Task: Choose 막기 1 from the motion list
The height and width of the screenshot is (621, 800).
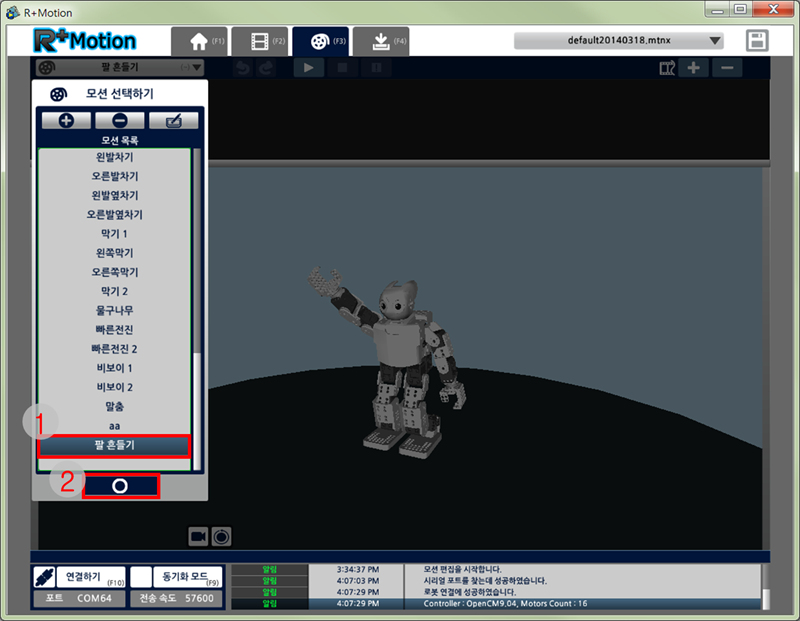Action: [115, 234]
